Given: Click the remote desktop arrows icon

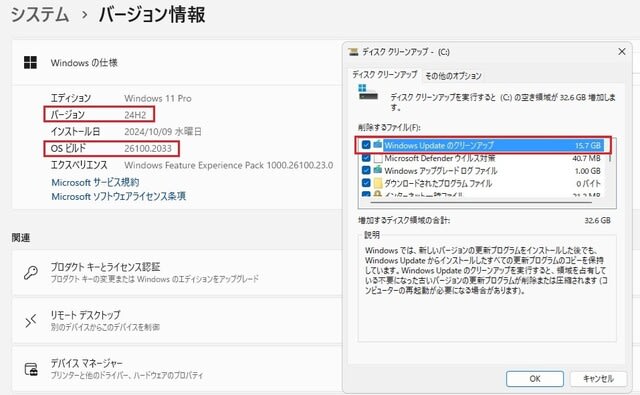Looking at the screenshot, I should tap(31, 321).
